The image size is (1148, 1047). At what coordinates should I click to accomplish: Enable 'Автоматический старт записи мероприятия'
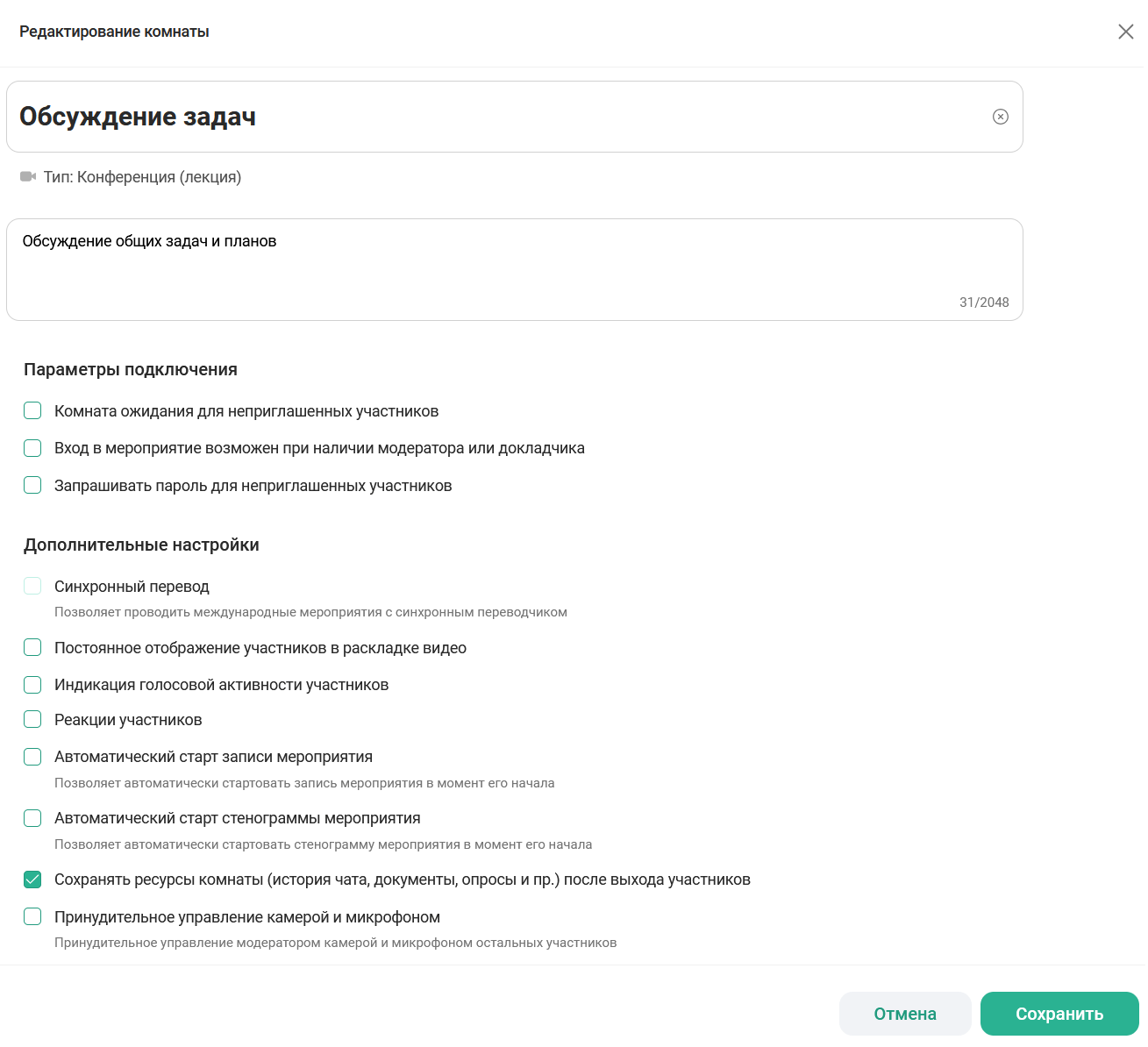(32, 756)
